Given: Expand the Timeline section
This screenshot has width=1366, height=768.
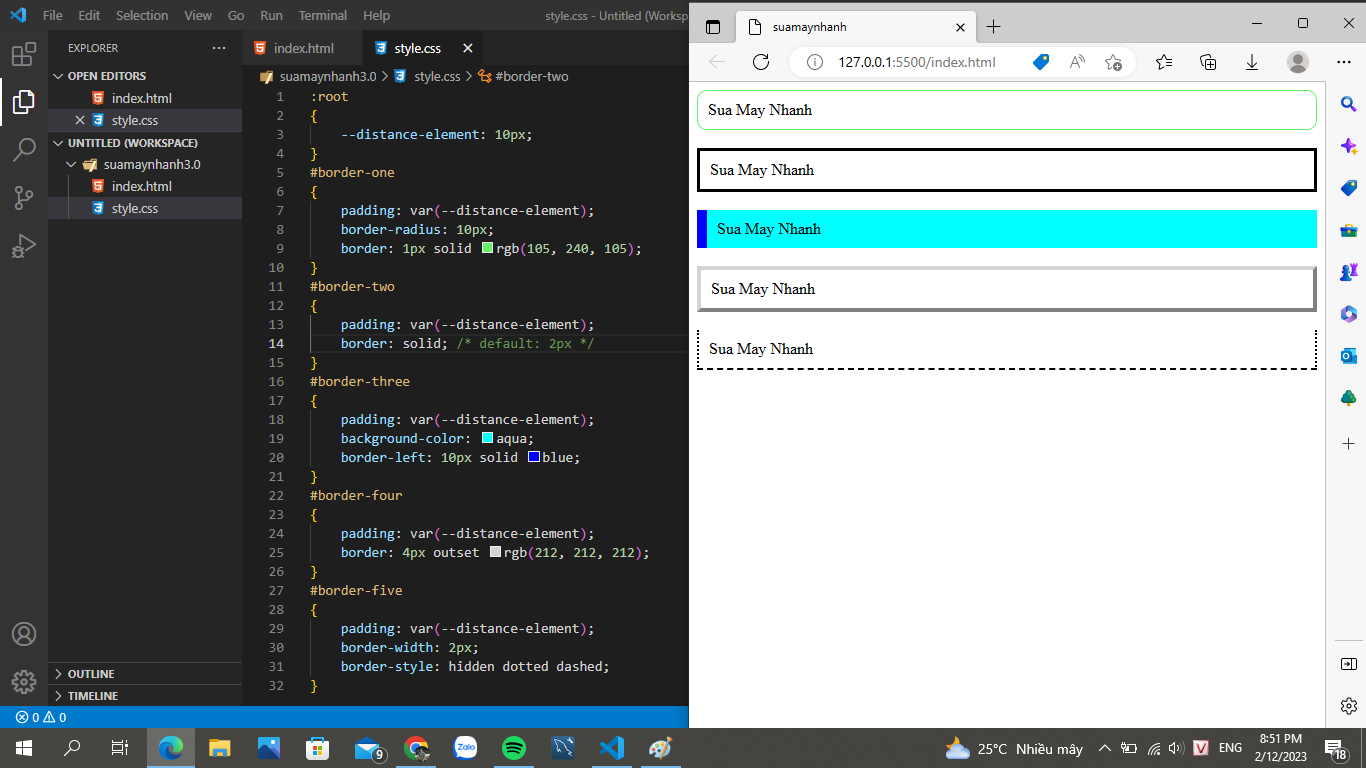Looking at the screenshot, I should pyautogui.click(x=145, y=696).
